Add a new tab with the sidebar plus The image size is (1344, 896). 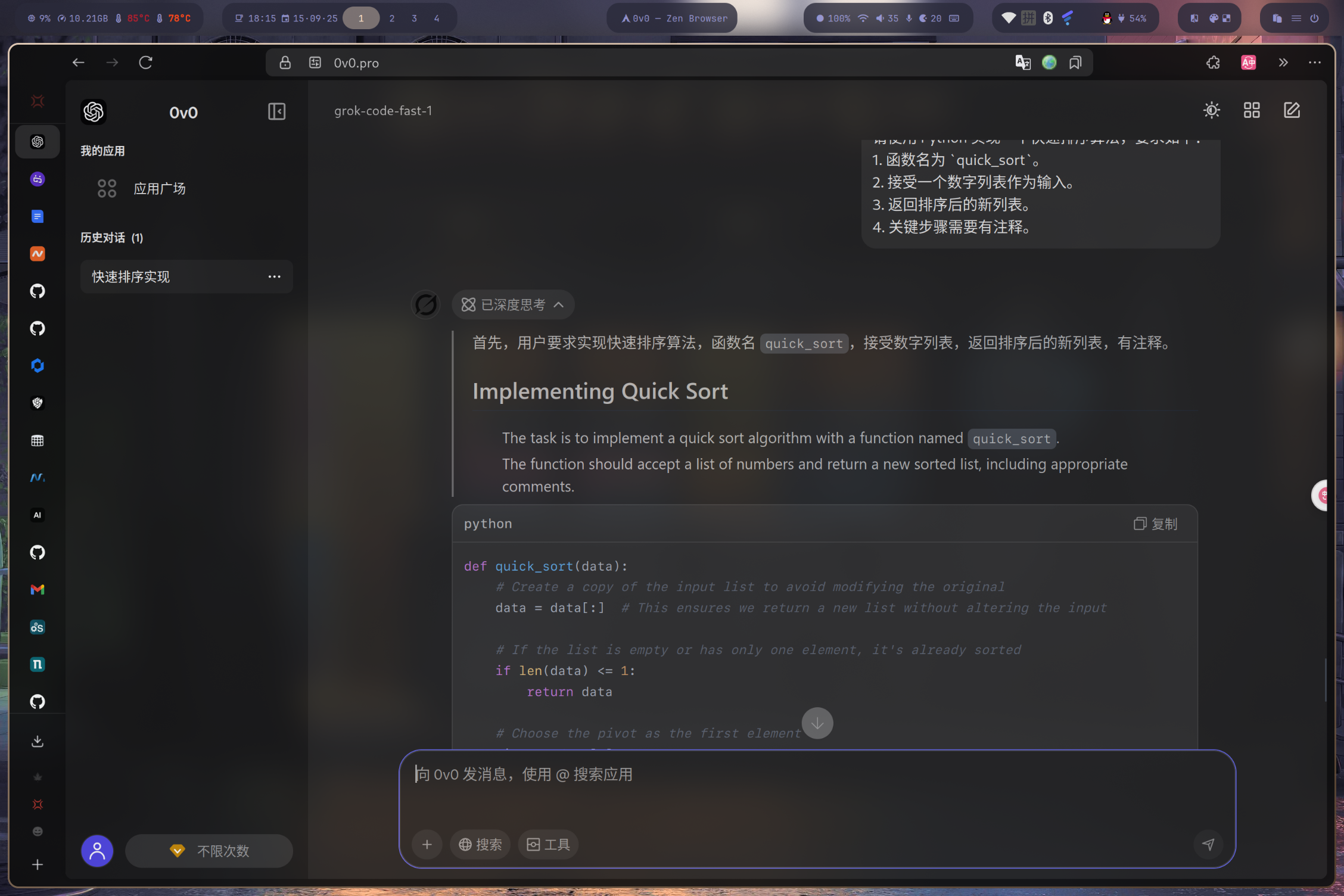click(x=38, y=864)
